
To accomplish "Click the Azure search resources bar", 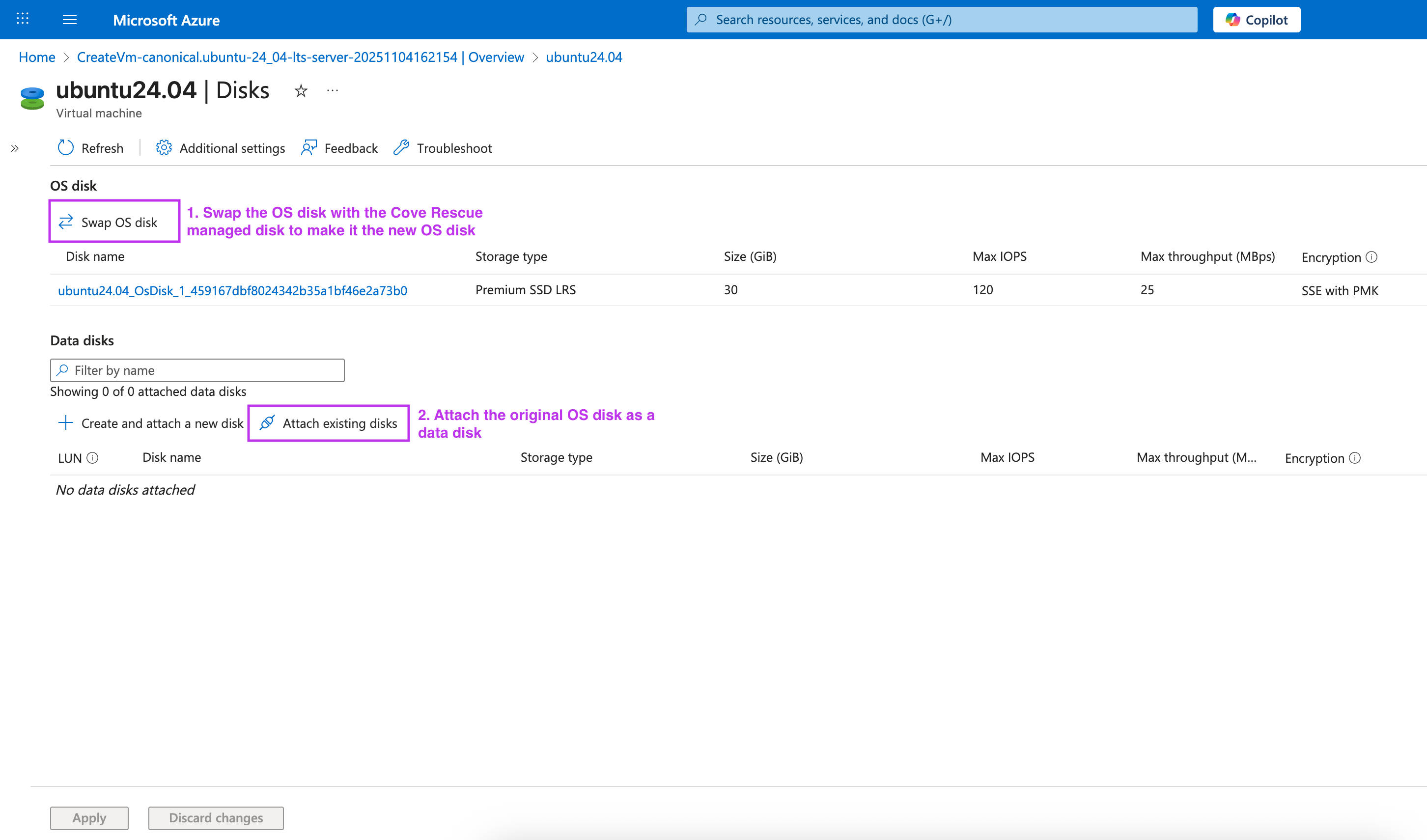I will pyautogui.click(x=942, y=20).
